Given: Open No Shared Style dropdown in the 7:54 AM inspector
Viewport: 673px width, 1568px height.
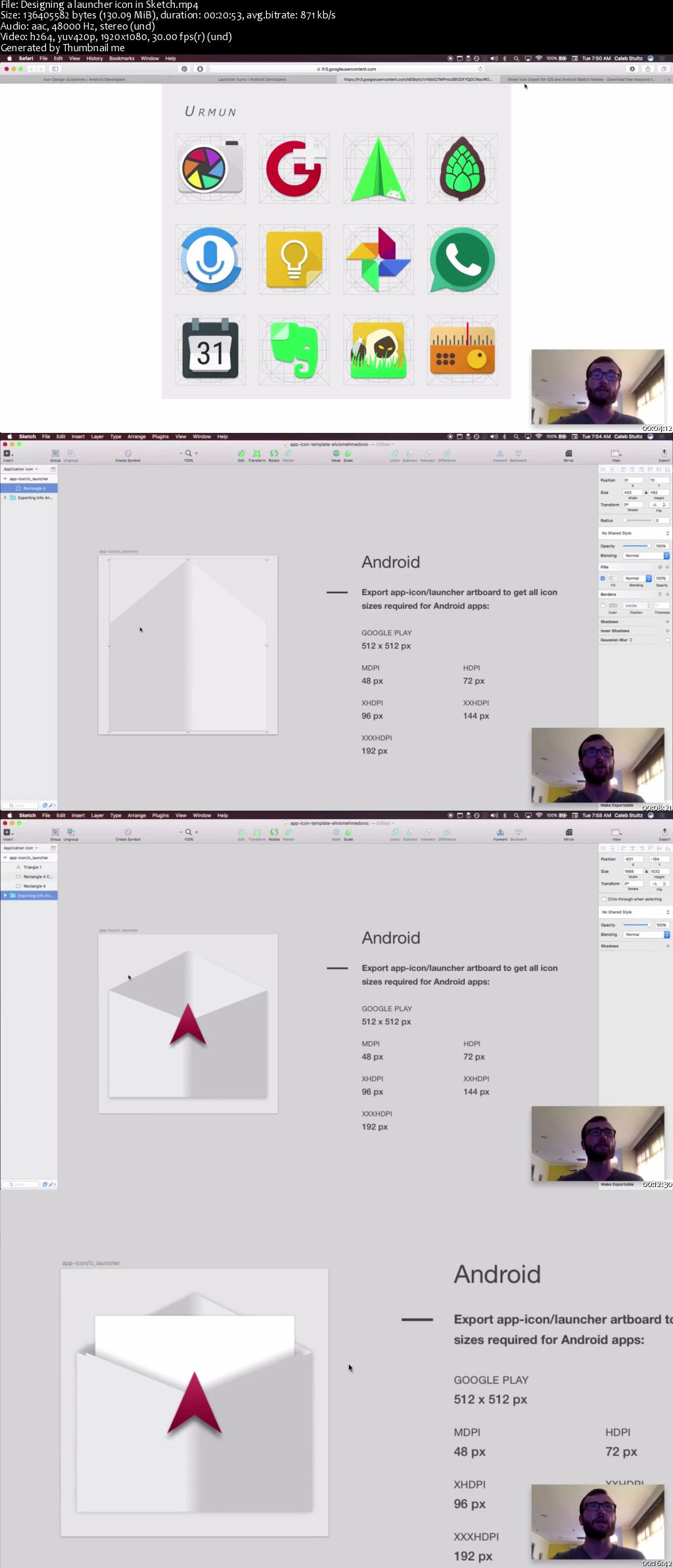Looking at the screenshot, I should tap(635, 533).
